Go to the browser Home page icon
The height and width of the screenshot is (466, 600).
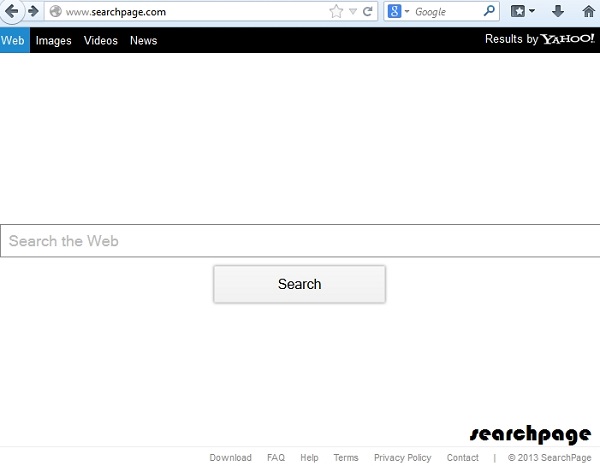587,12
